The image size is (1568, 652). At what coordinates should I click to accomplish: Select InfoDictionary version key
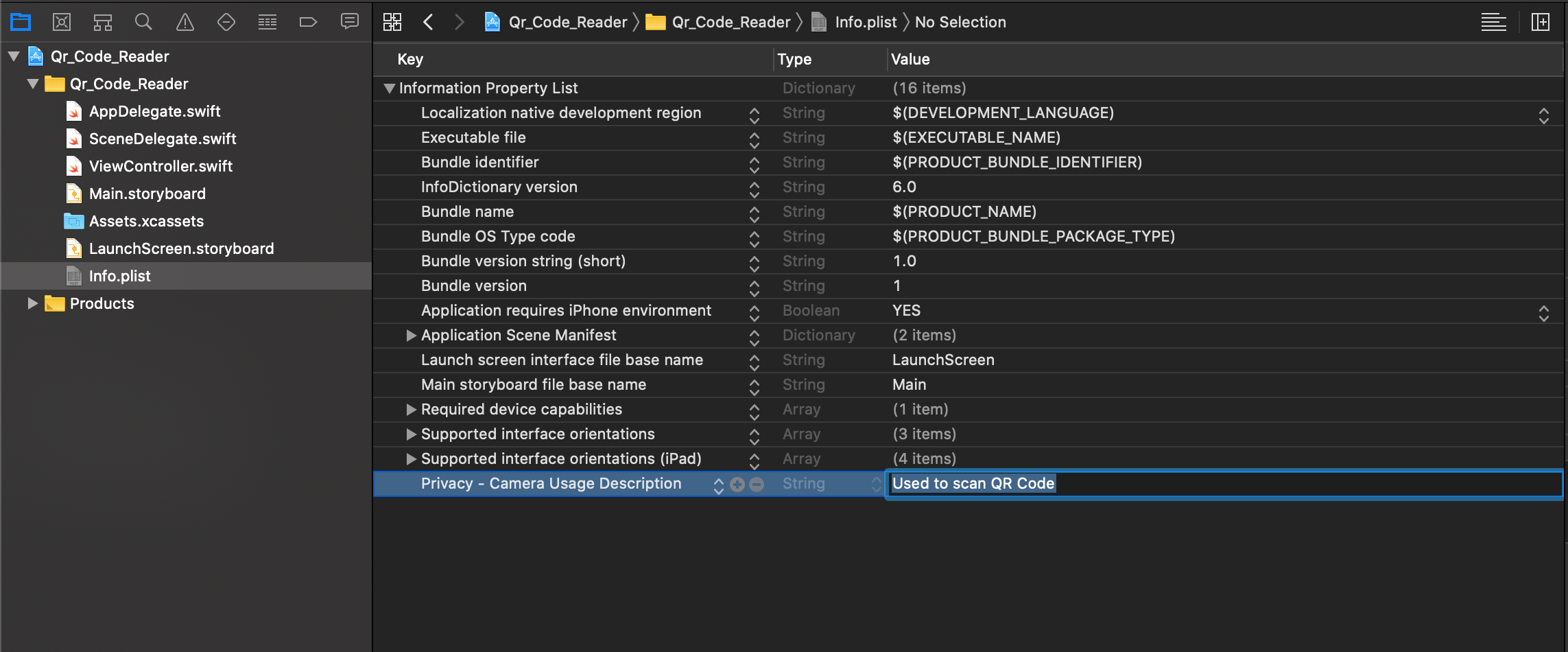pyautogui.click(x=499, y=187)
